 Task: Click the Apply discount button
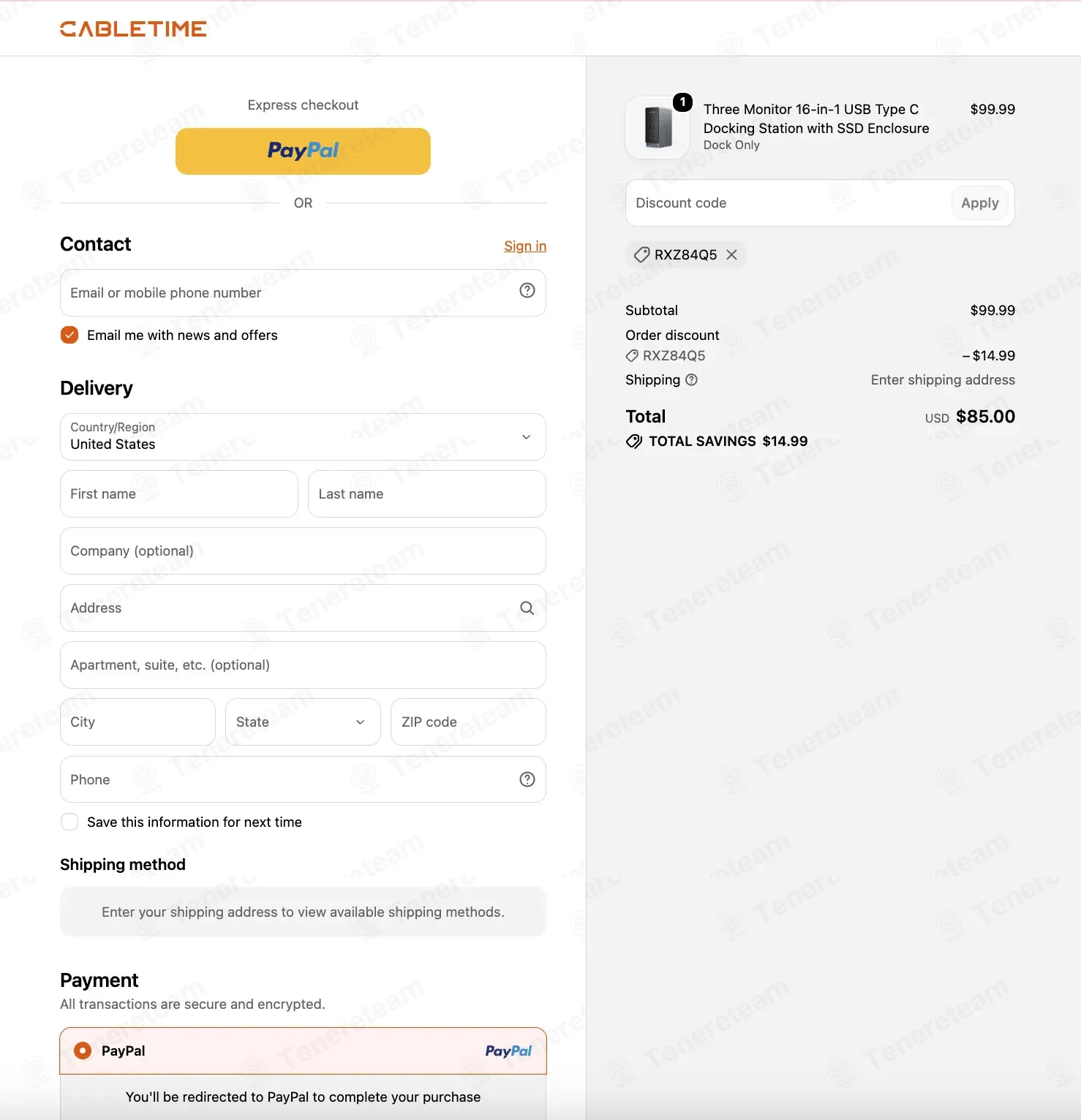pos(979,203)
